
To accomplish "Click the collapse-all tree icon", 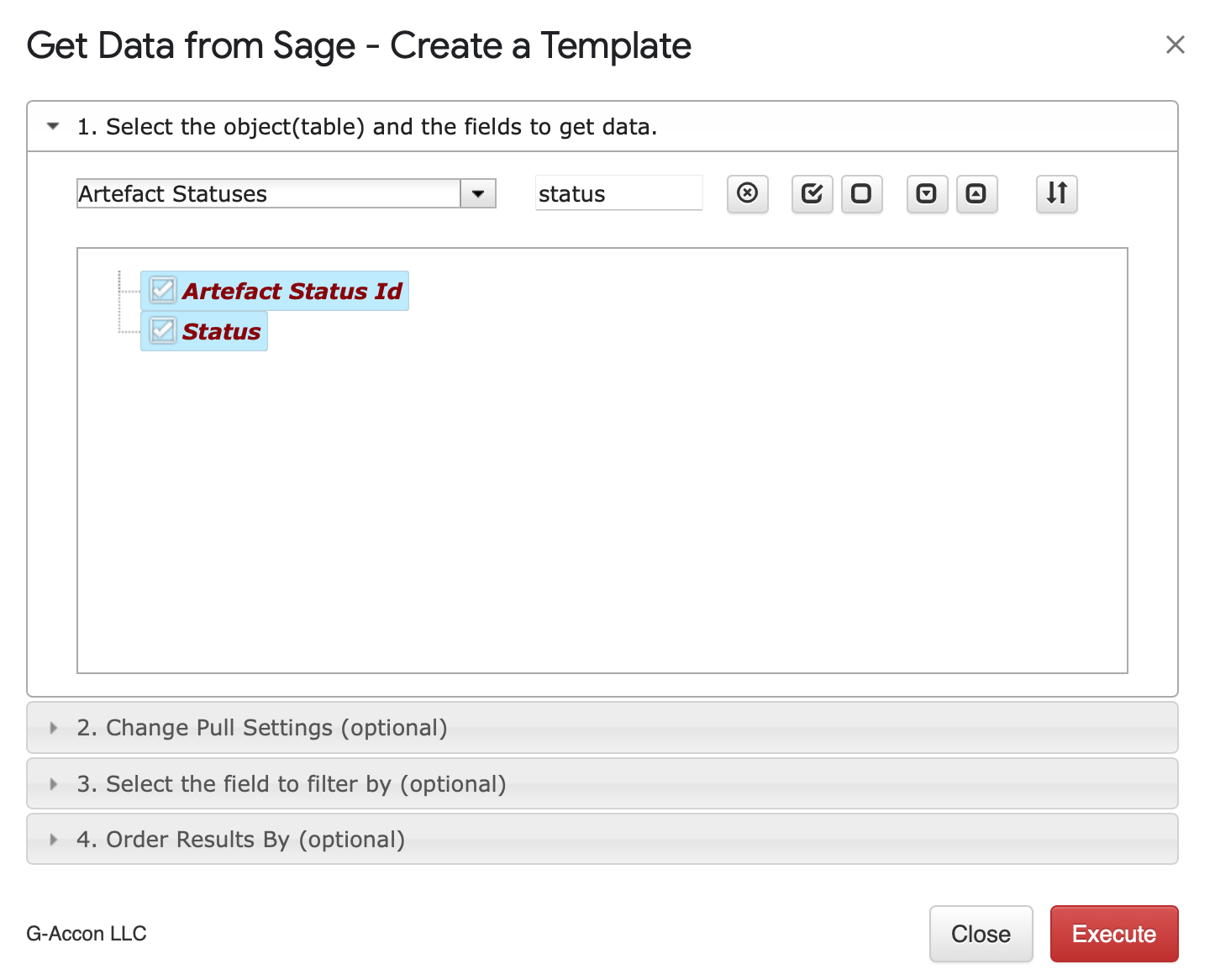I will click(x=976, y=194).
